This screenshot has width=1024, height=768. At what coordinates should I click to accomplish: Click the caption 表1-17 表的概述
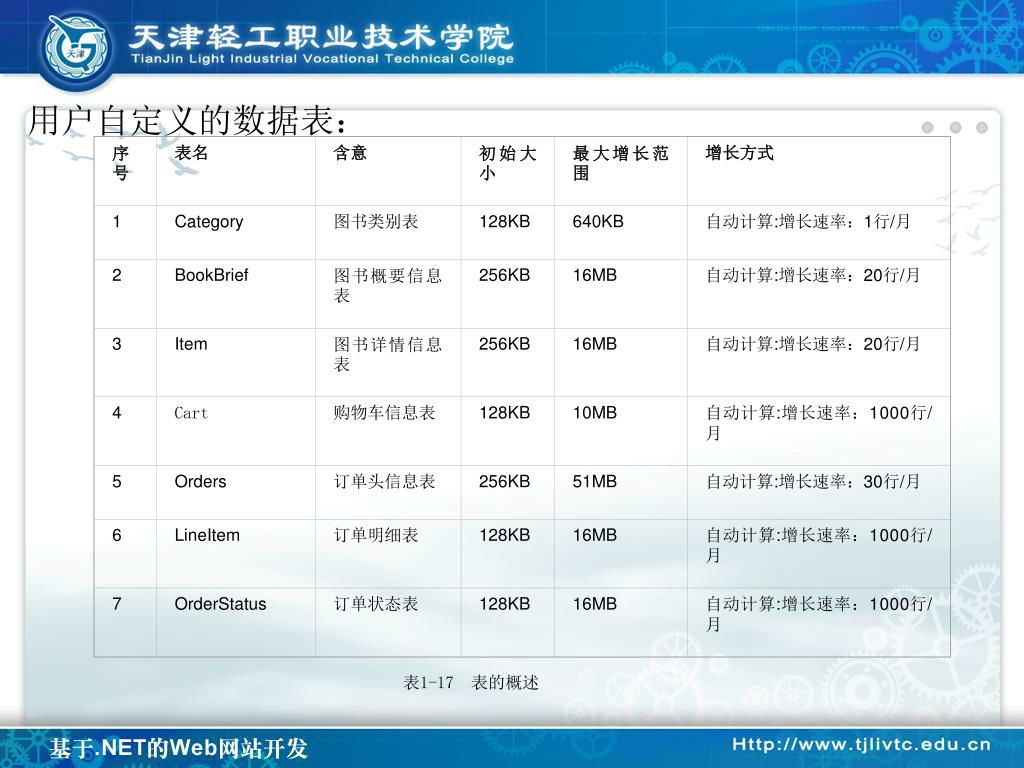tap(471, 682)
